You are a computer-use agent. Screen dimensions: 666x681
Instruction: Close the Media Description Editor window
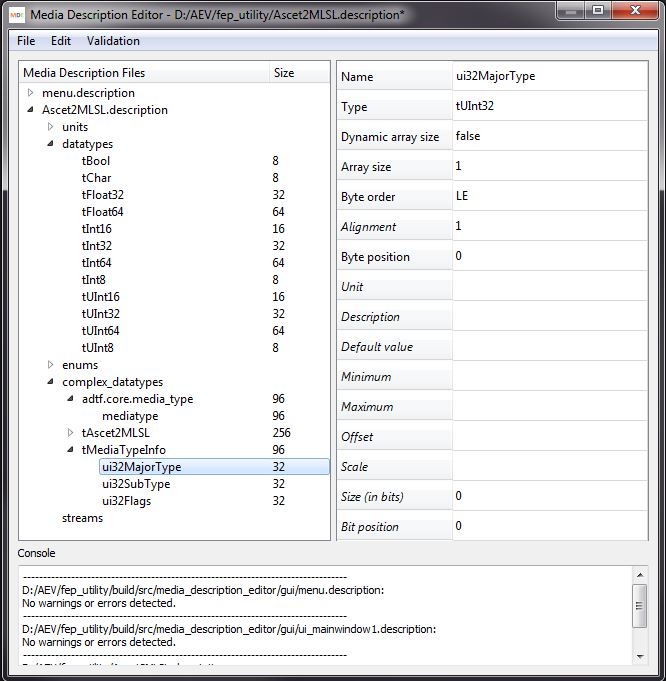pyautogui.click(x=635, y=10)
